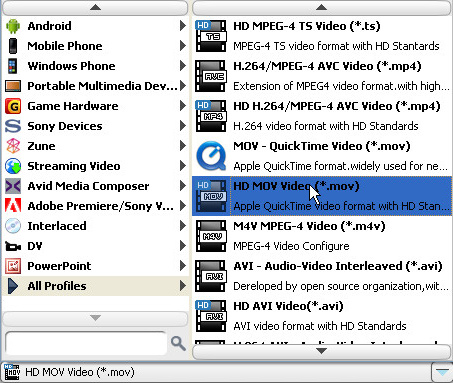The height and width of the screenshot is (383, 453).
Task: Click the AVC film strip icon
Action: (x=211, y=76)
